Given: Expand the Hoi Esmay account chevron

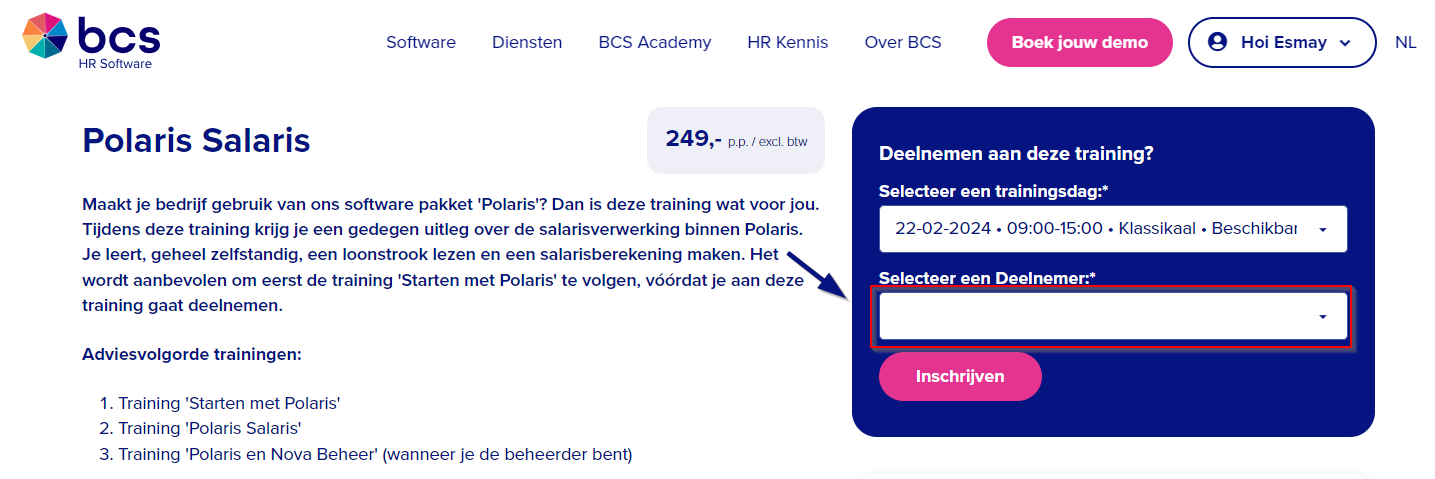Looking at the screenshot, I should coord(1345,43).
